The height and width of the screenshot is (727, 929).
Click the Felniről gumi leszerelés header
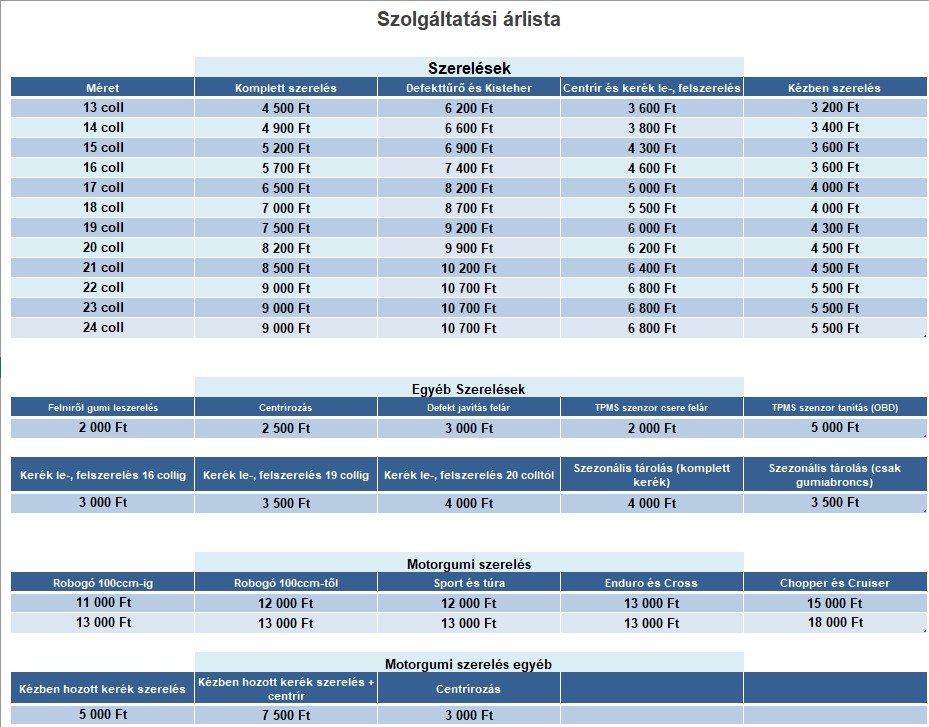click(103, 407)
